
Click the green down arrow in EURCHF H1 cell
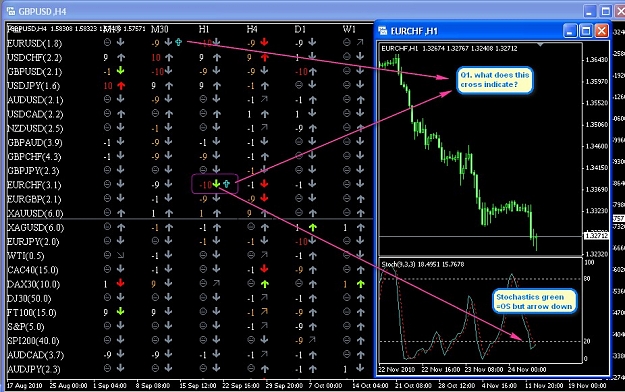point(216,184)
